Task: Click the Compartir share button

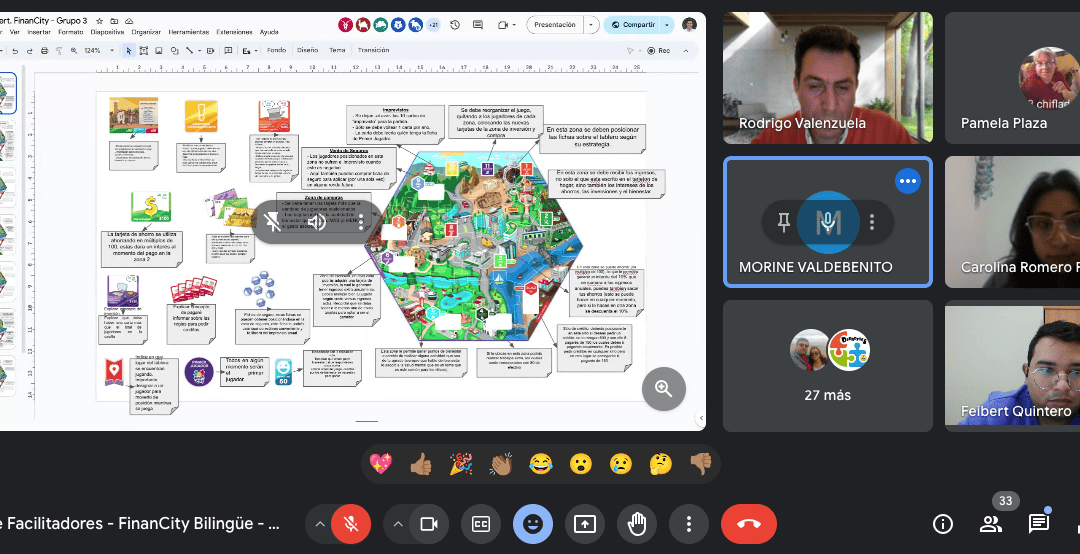Action: pos(633,25)
